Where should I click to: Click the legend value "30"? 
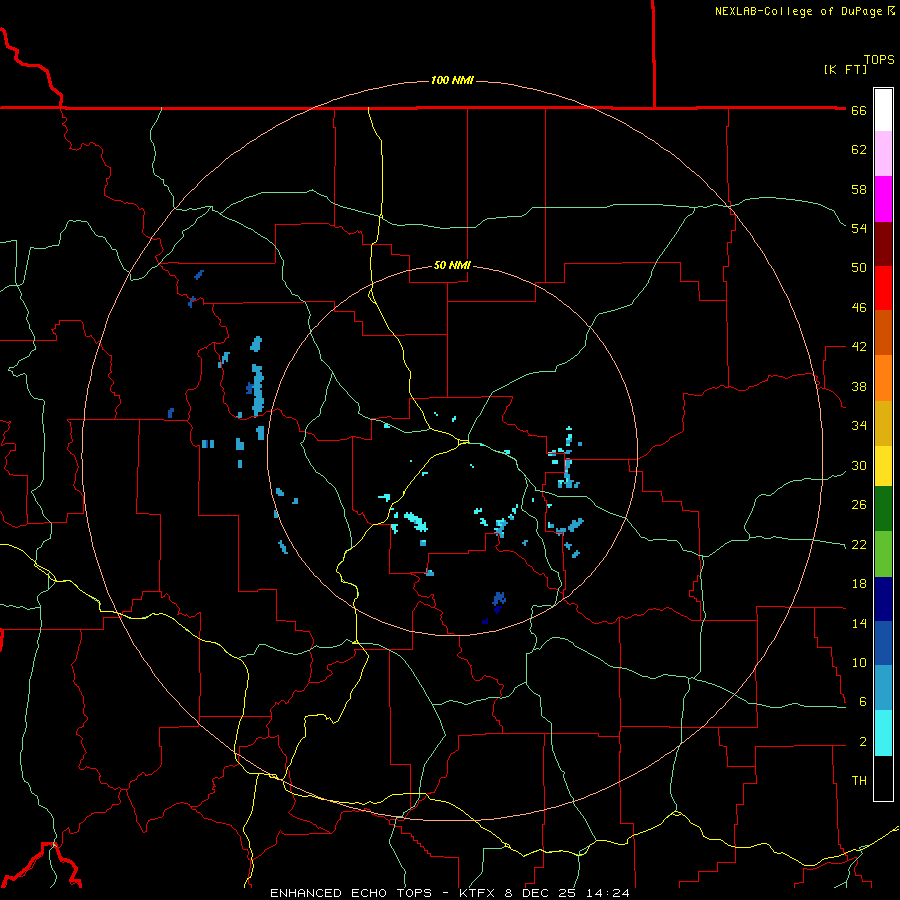coord(859,465)
